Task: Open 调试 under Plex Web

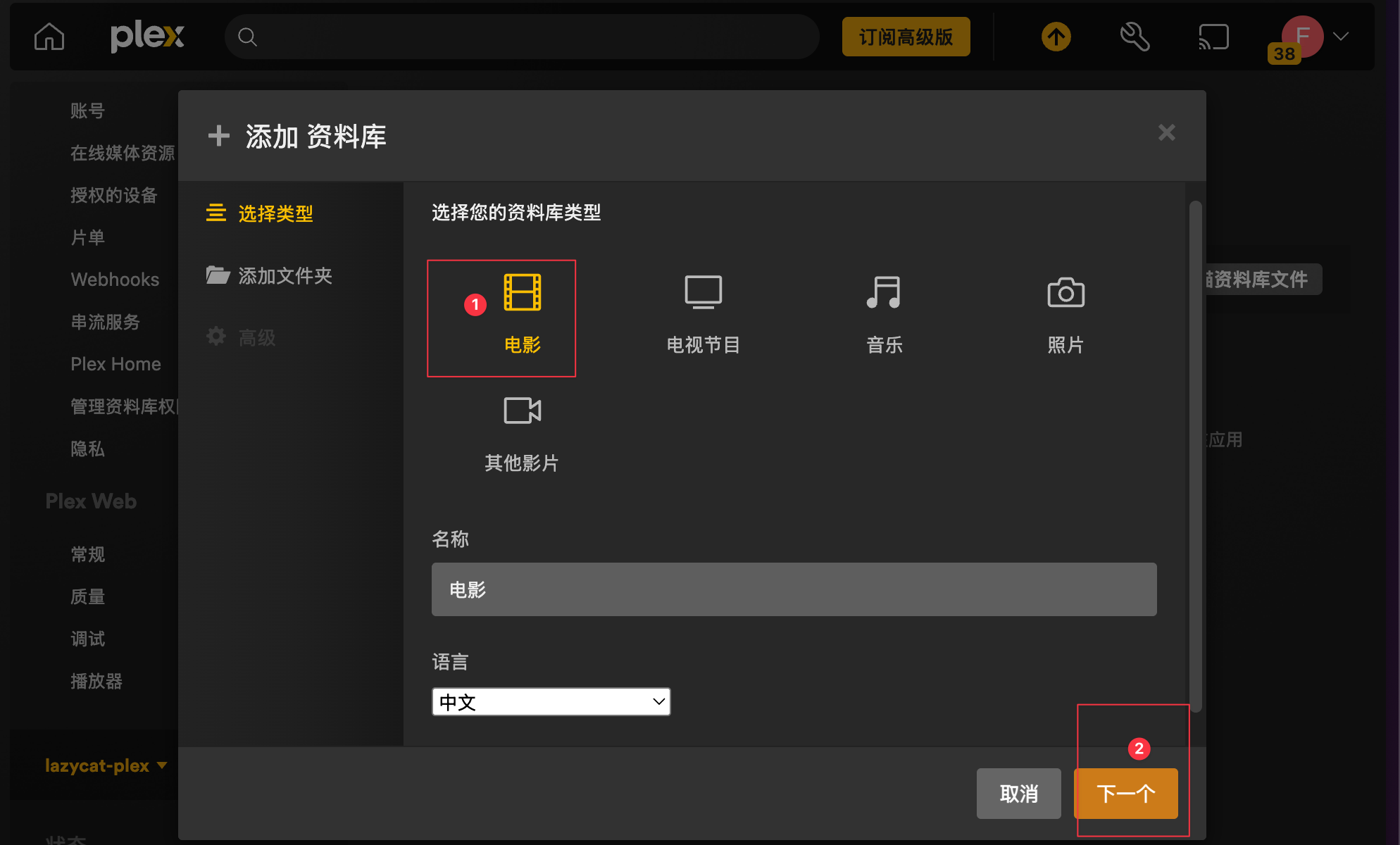Action: (88, 639)
